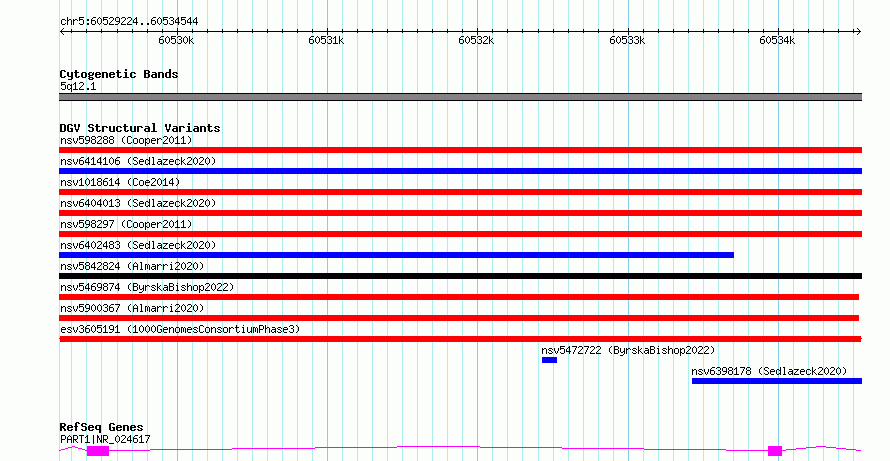Click nsv5842824 (Almarri2020) label
The image size is (890, 461).
132,266
